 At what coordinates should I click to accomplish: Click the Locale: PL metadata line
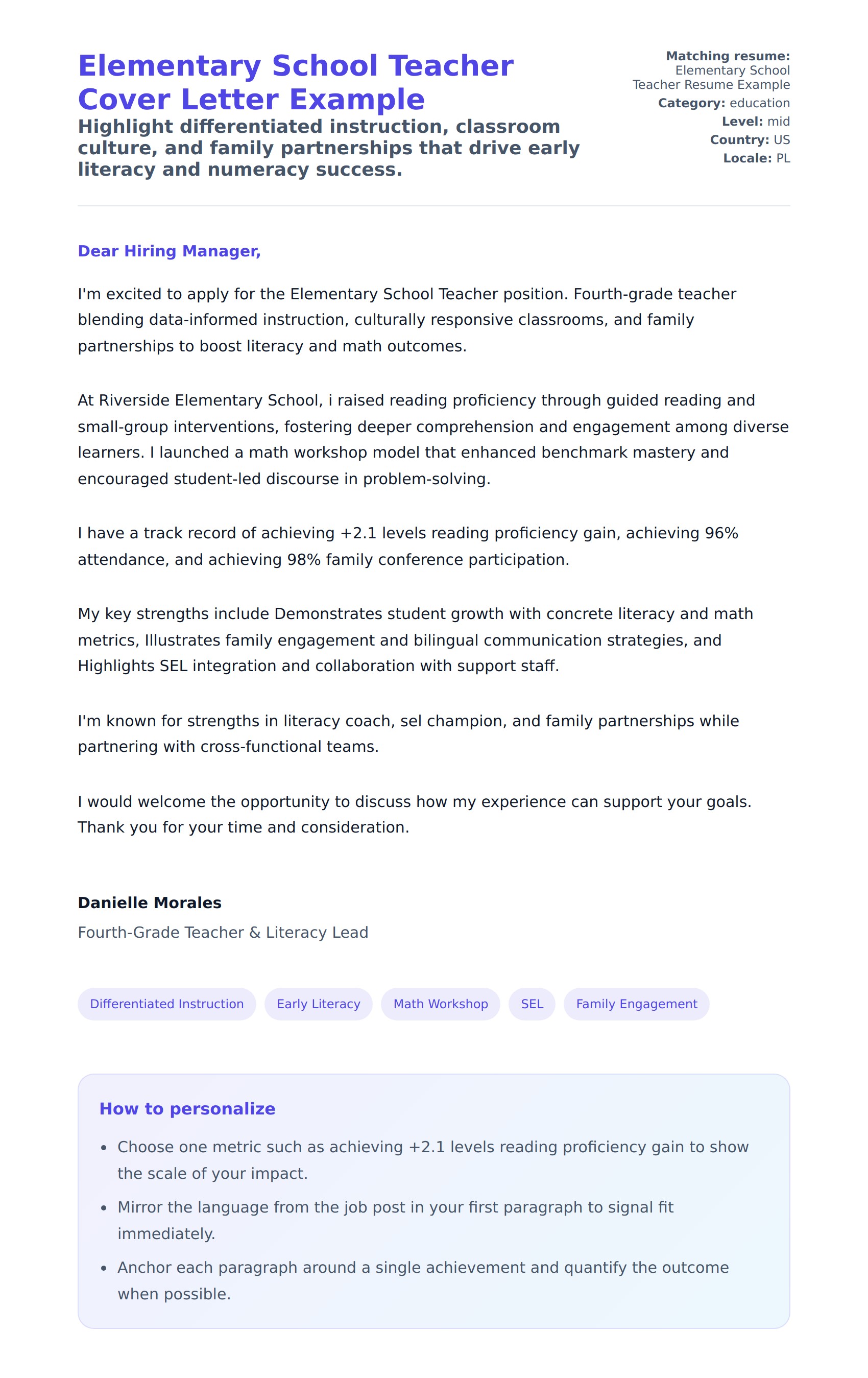(756, 158)
